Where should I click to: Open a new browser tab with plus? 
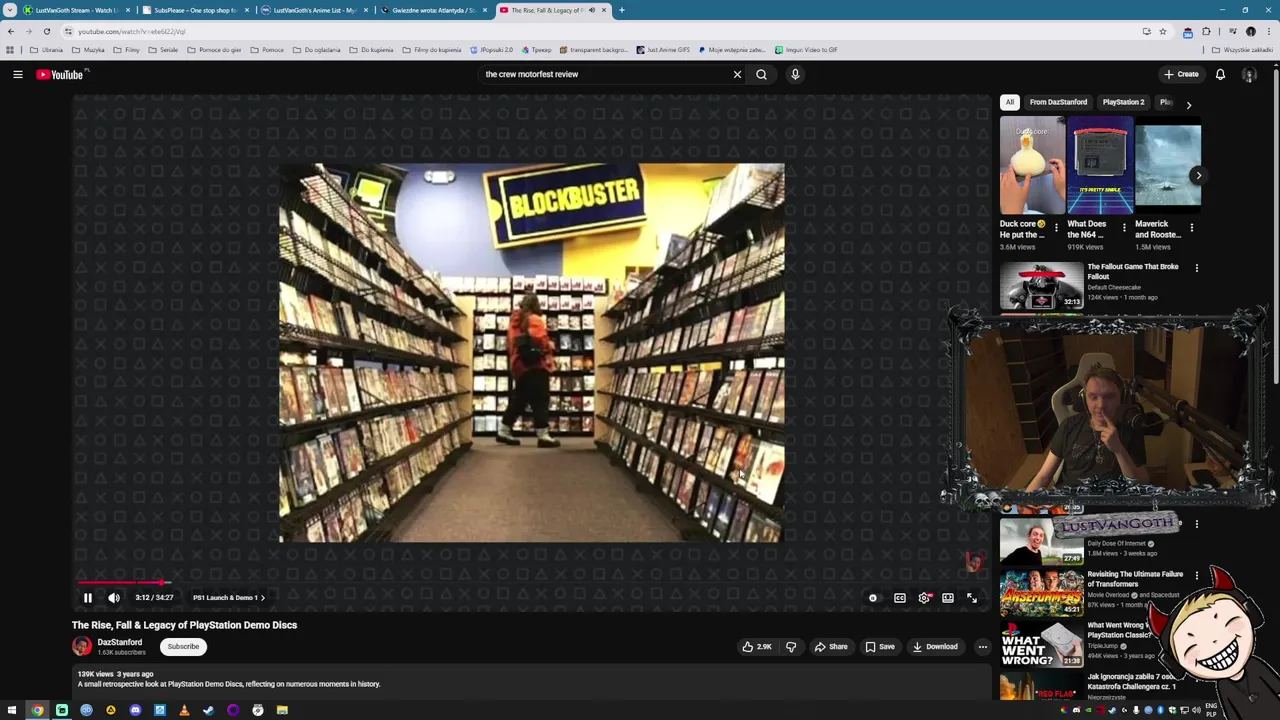click(x=622, y=10)
